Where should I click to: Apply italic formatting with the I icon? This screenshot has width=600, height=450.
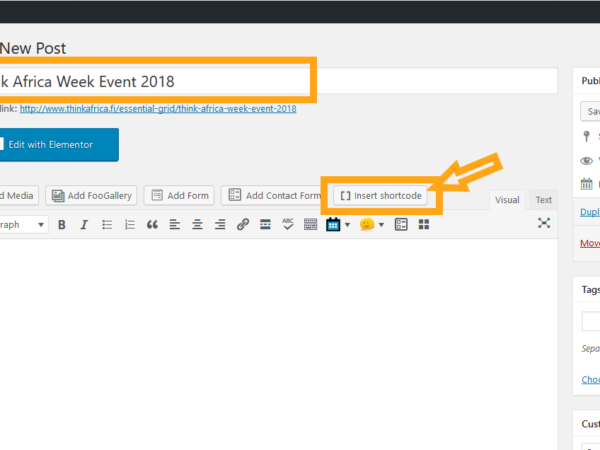[84, 225]
